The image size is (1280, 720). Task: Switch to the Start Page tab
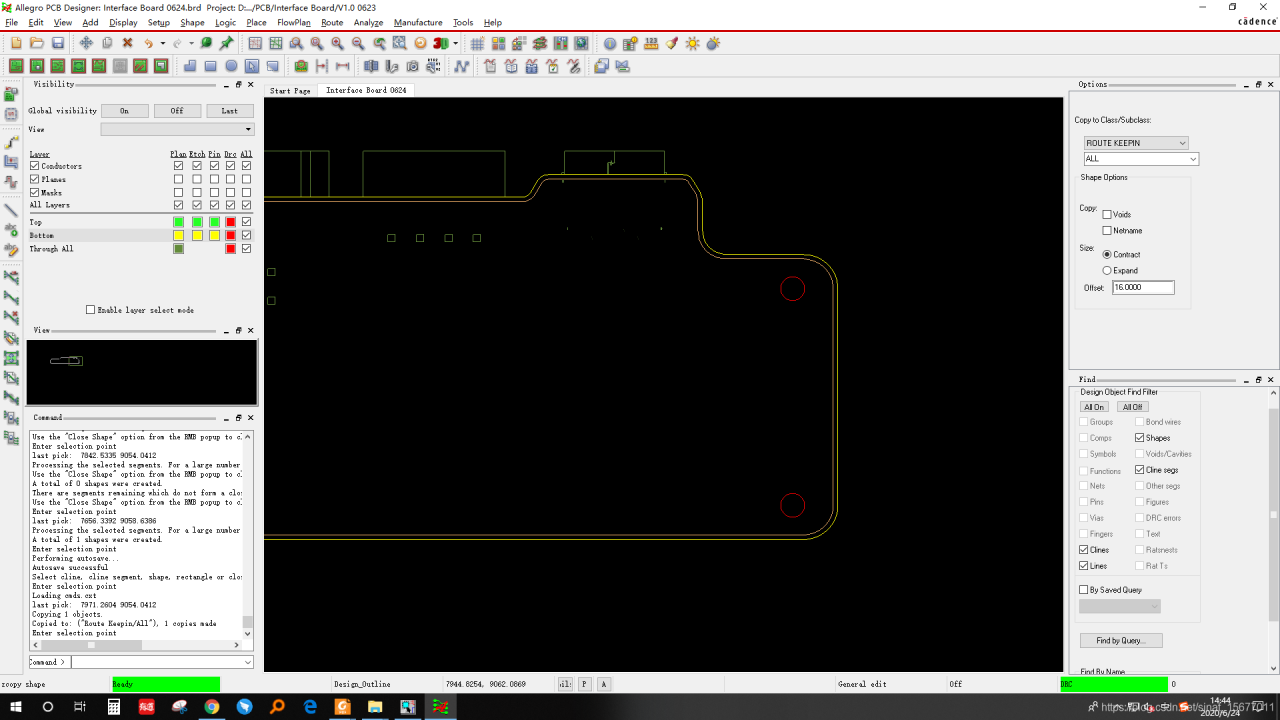click(x=290, y=90)
